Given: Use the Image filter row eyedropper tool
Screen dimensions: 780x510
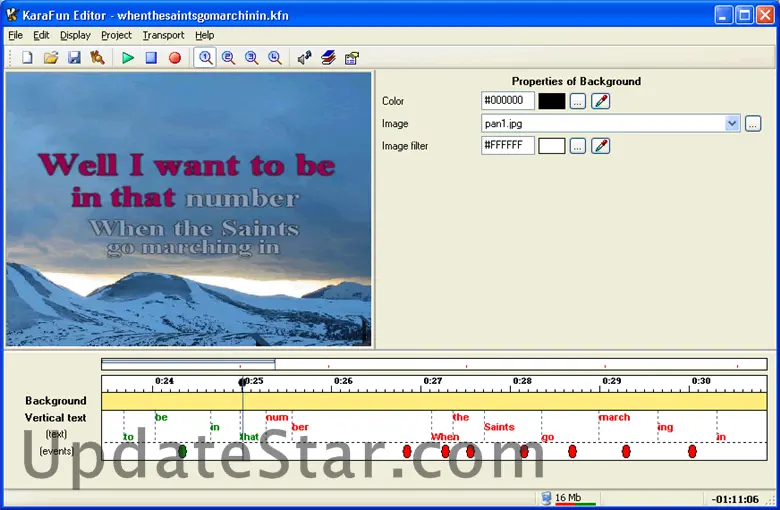Looking at the screenshot, I should coord(600,146).
